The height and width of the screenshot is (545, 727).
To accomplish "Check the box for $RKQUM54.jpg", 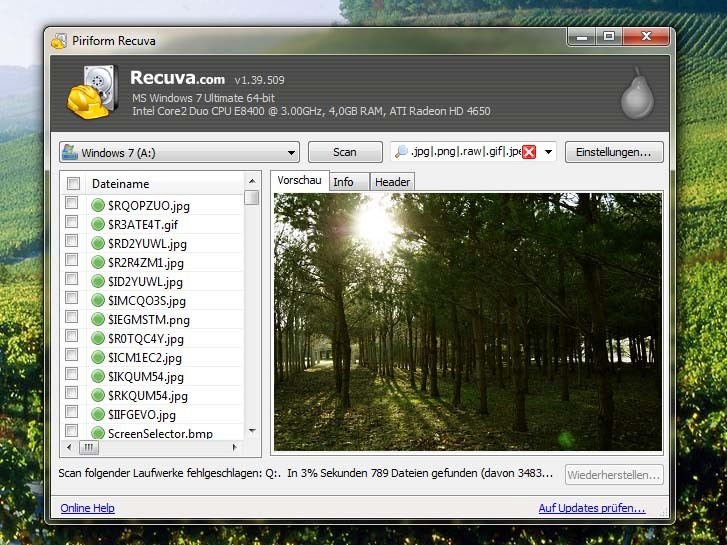I will point(71,393).
